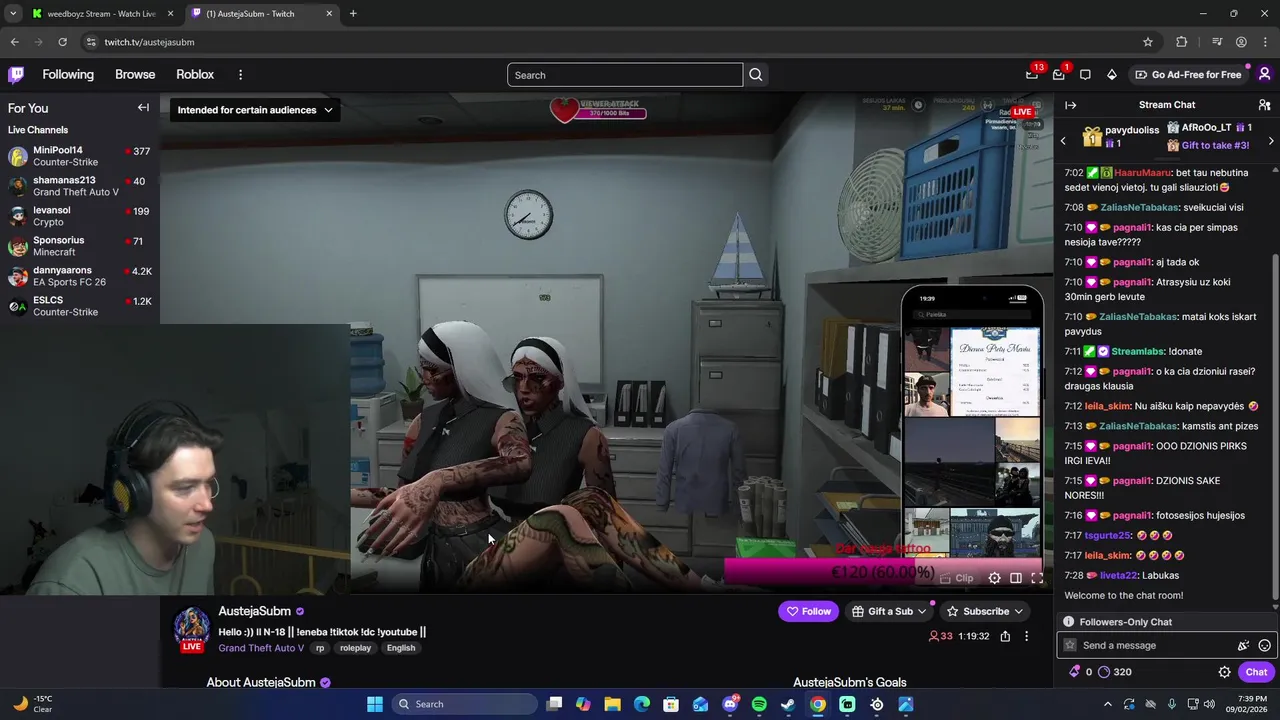
Task: Open the chat community users icon
Action: click(x=1264, y=105)
